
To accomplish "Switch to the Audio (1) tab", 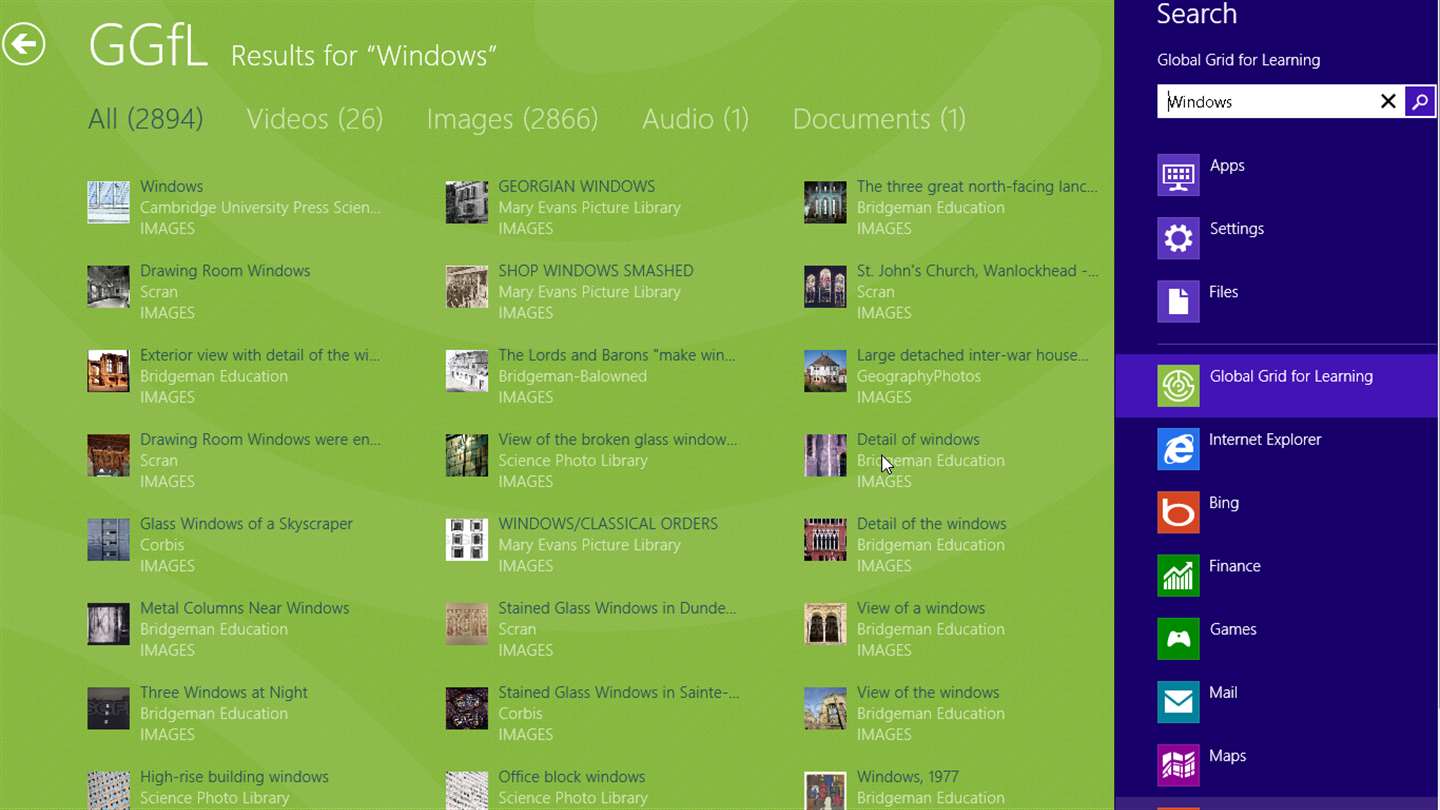I will click(695, 119).
